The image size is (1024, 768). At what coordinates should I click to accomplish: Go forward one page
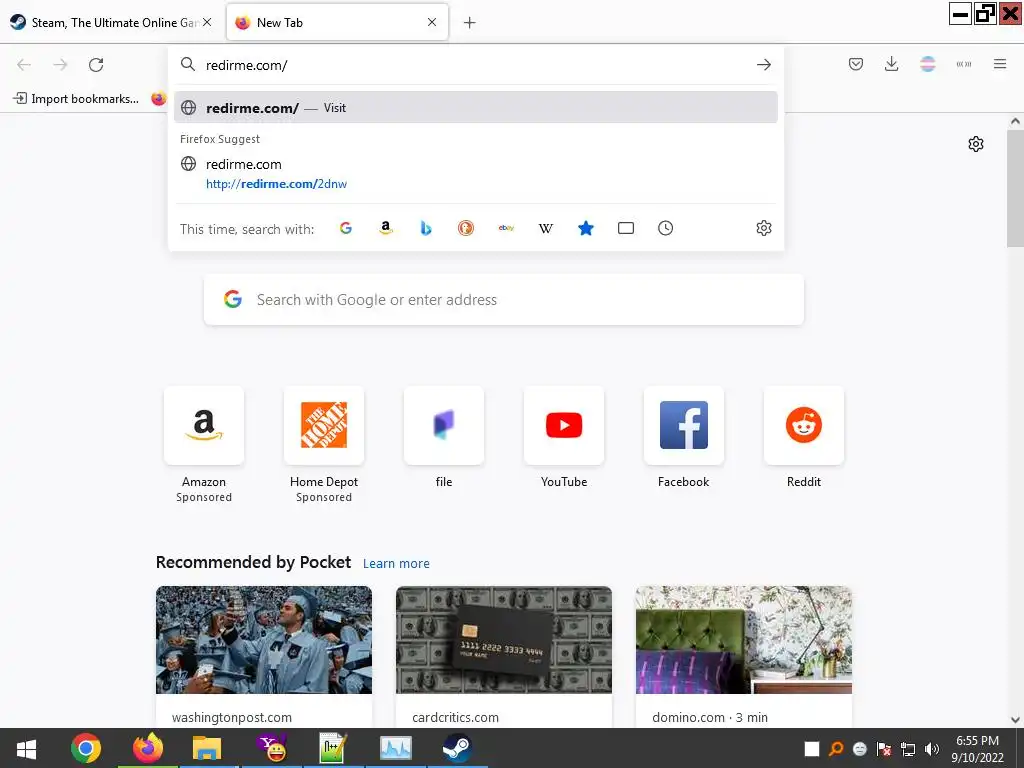60,65
